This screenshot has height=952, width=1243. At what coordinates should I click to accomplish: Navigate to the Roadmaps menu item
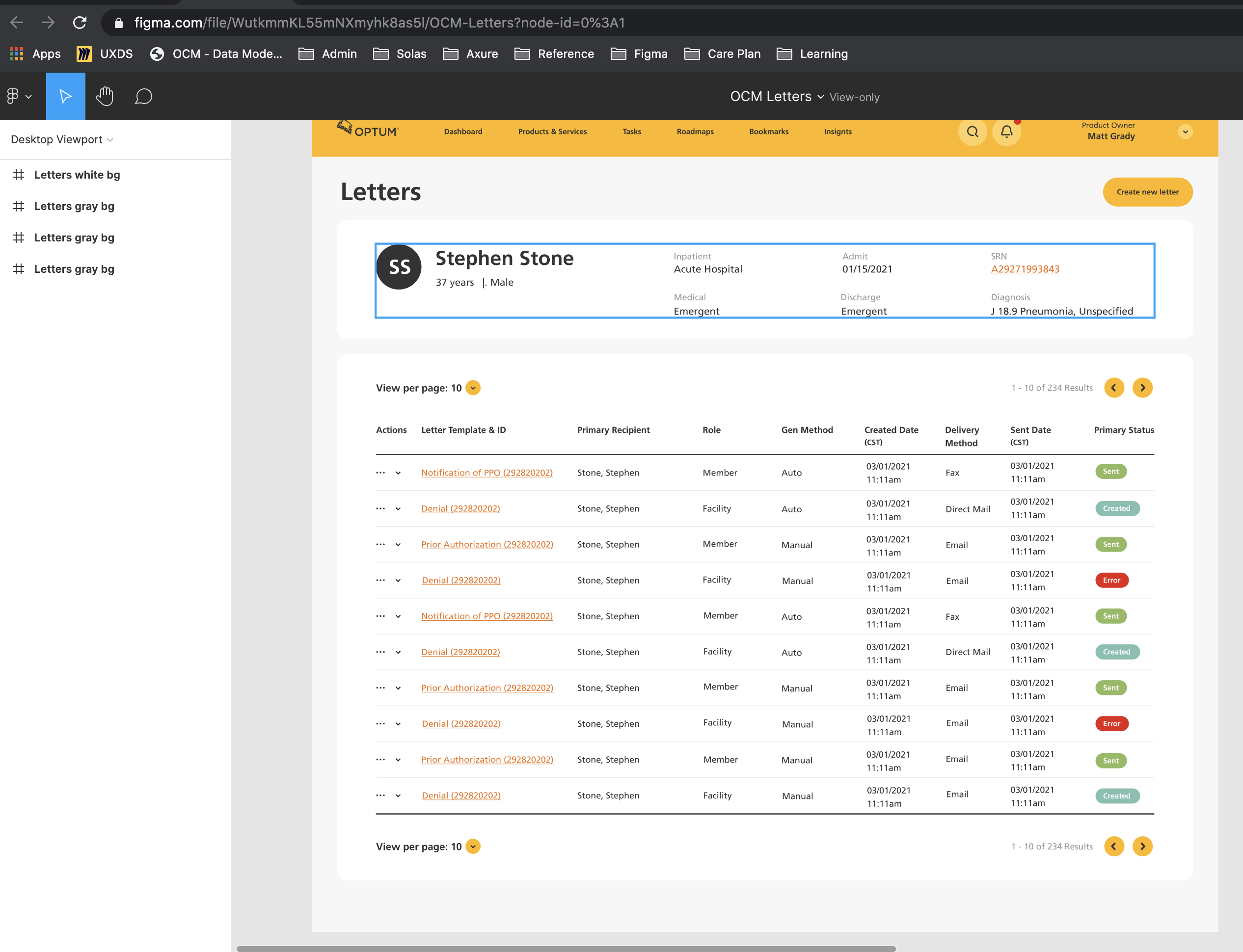[695, 131]
